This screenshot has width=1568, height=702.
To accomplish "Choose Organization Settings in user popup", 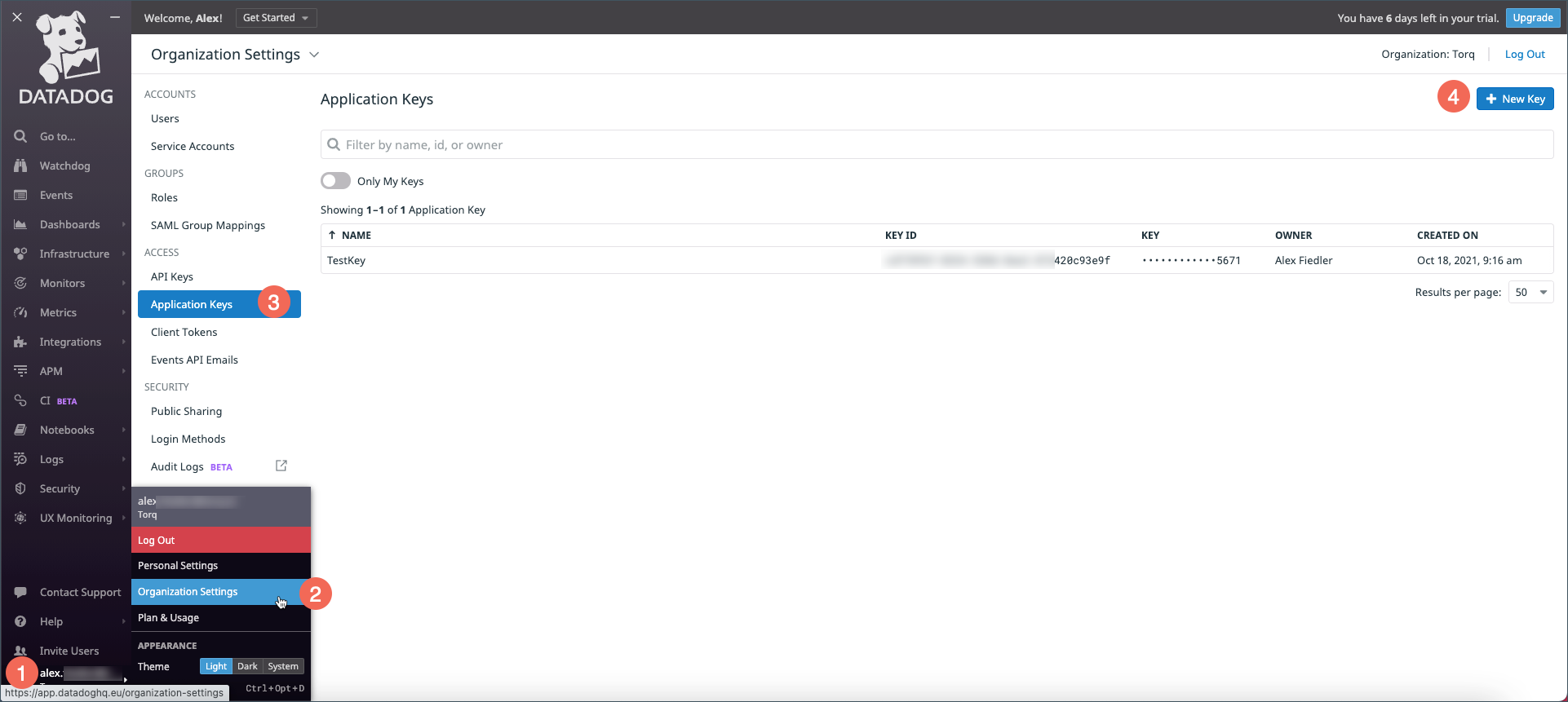I will [221, 591].
